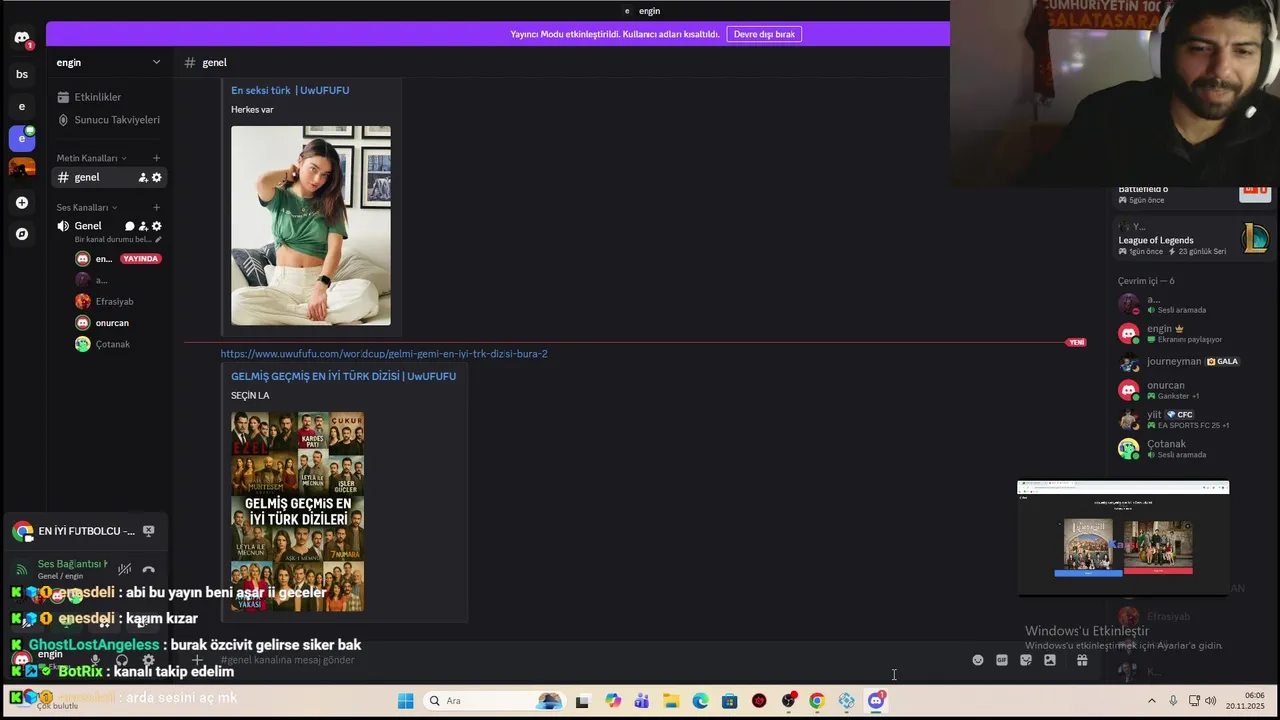View the woman photo embed thumbnail

point(311,225)
